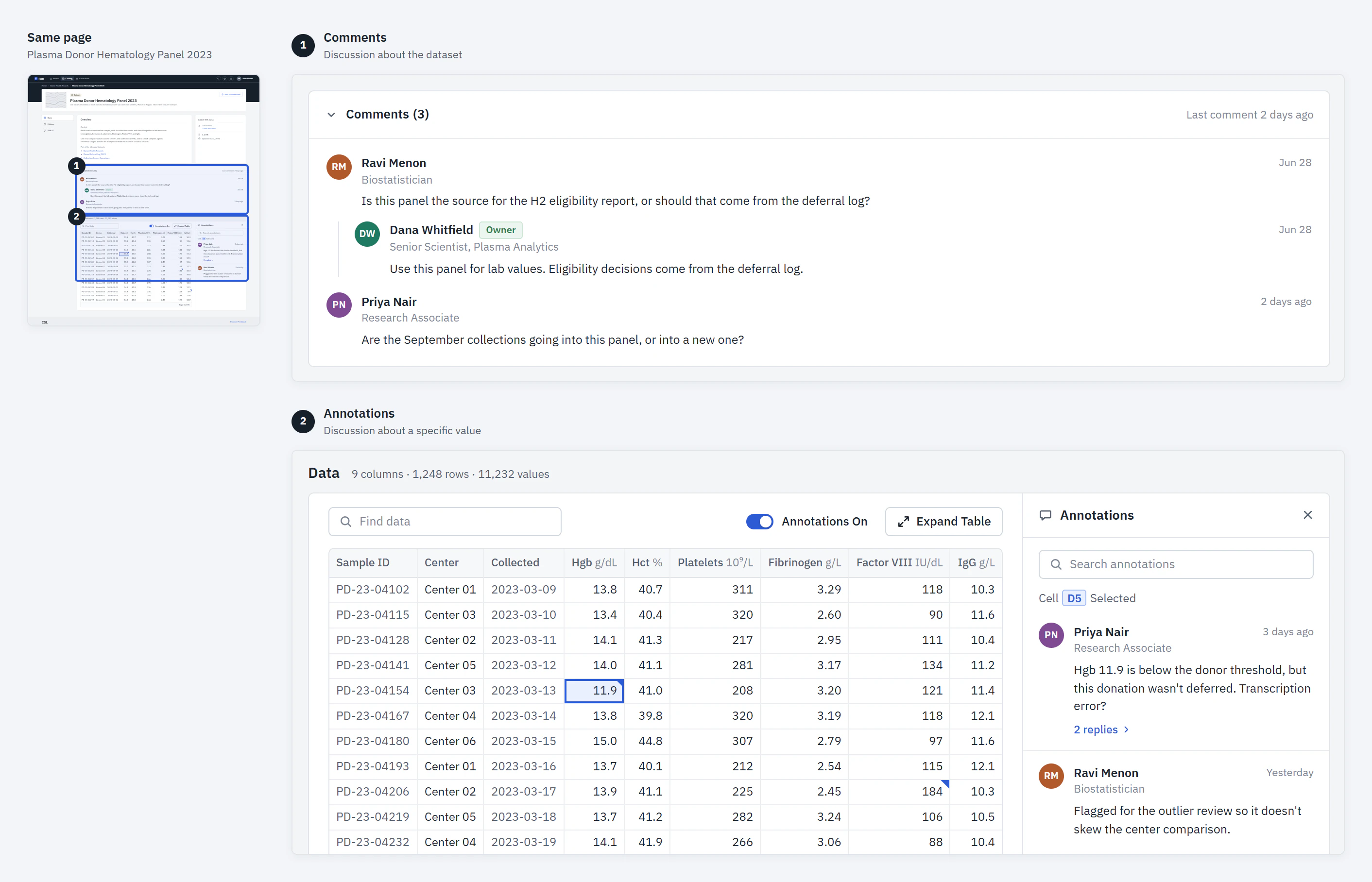Click Ravi Menon's RM avatar in Comments
The height and width of the screenshot is (882, 1372).
point(339,167)
